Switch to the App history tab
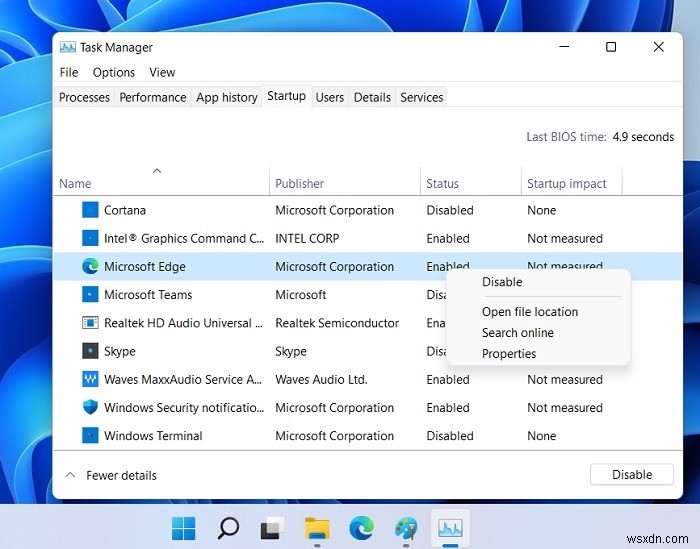 [227, 97]
